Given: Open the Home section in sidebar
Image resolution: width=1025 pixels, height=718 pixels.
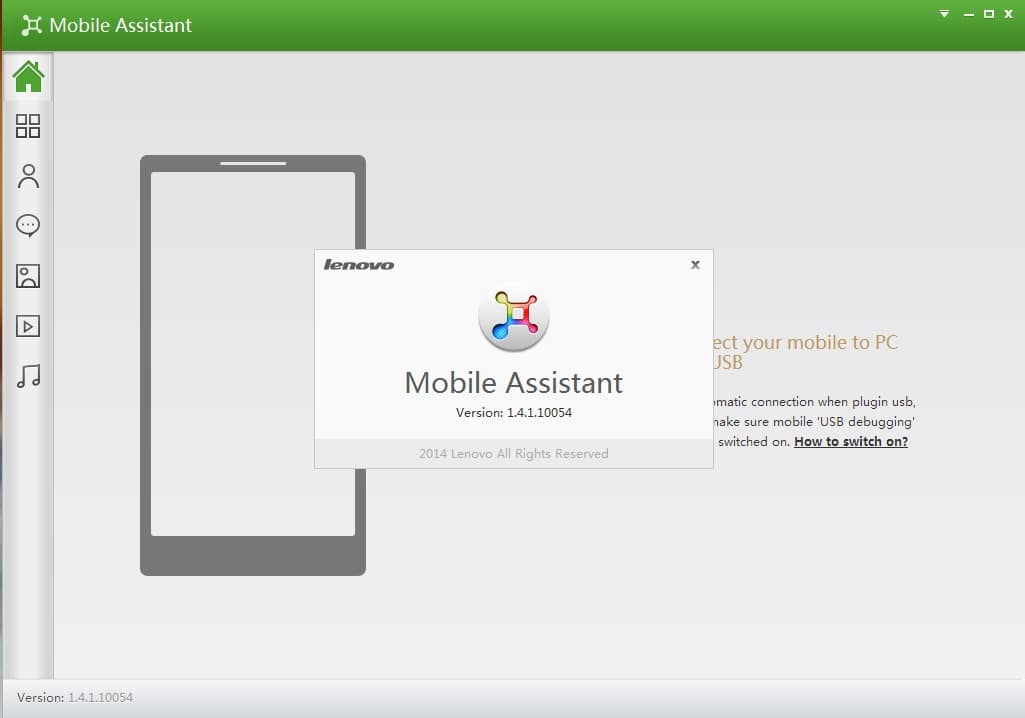Looking at the screenshot, I should pos(28,77).
